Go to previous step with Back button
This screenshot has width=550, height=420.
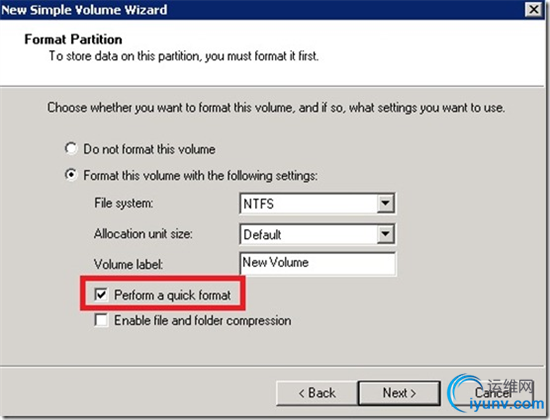point(317,393)
